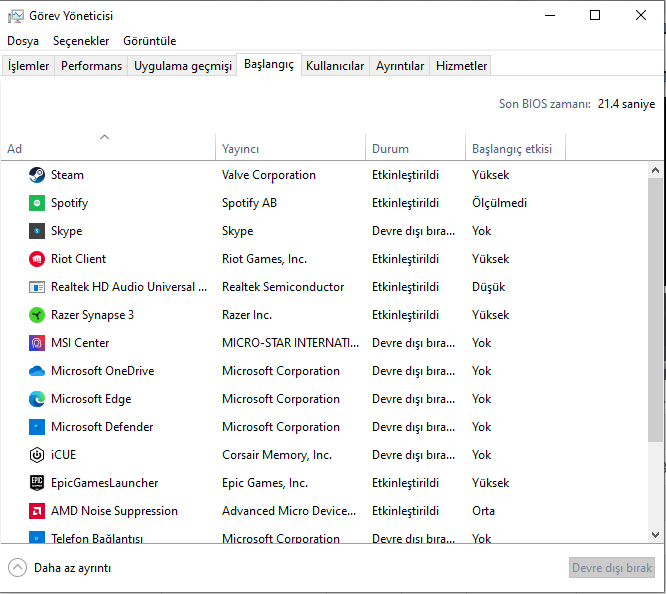Image resolution: width=666 pixels, height=594 pixels.
Task: Click the scrollbar up arrow
Action: click(655, 170)
